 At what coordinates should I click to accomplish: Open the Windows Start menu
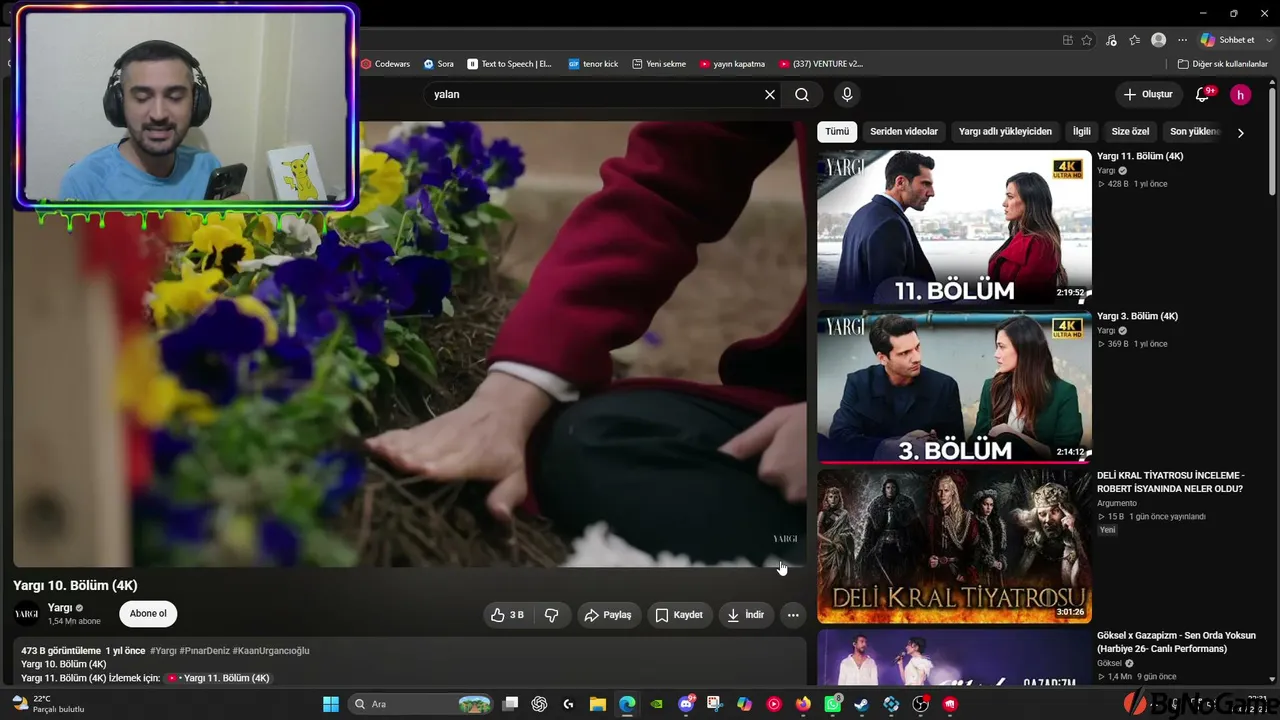click(331, 704)
